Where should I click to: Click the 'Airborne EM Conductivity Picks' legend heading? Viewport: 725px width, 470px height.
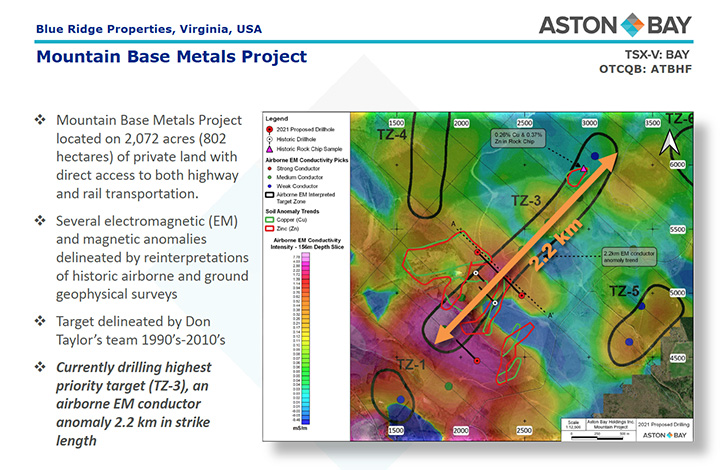[x=307, y=160]
